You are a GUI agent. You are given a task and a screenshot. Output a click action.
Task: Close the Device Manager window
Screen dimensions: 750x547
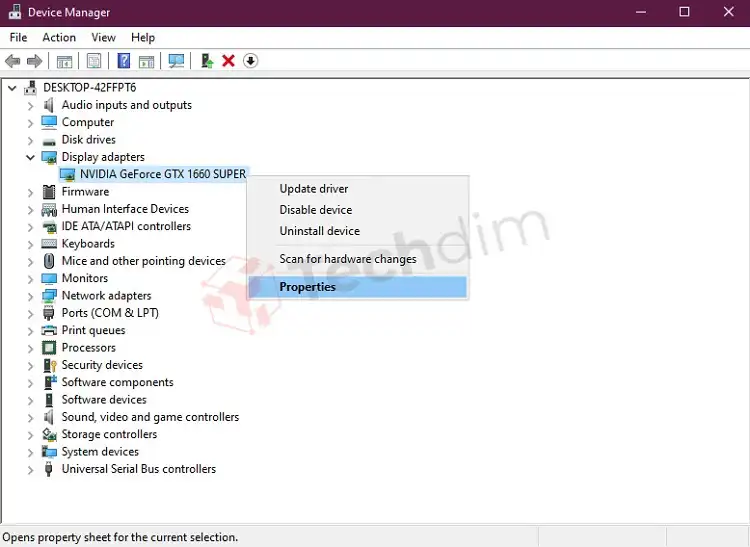(x=728, y=12)
